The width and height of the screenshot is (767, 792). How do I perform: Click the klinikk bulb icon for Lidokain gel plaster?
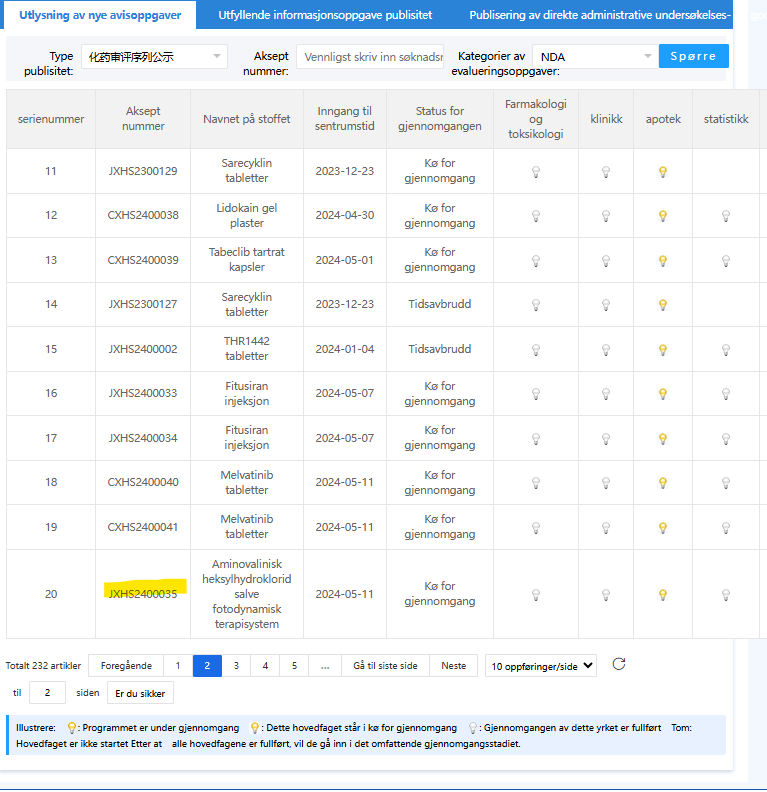coord(605,216)
